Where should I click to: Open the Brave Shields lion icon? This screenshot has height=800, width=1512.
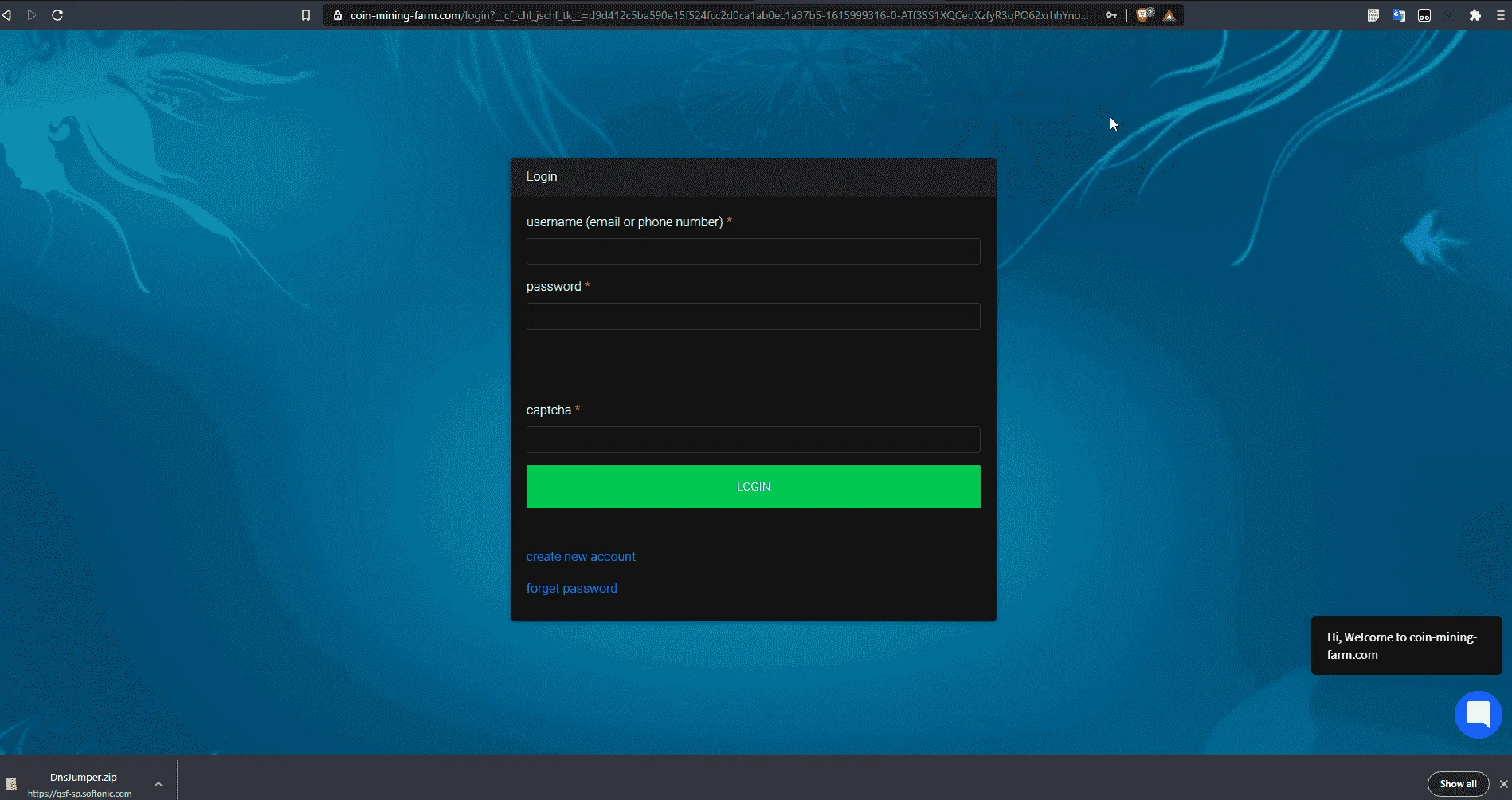pos(1144,15)
